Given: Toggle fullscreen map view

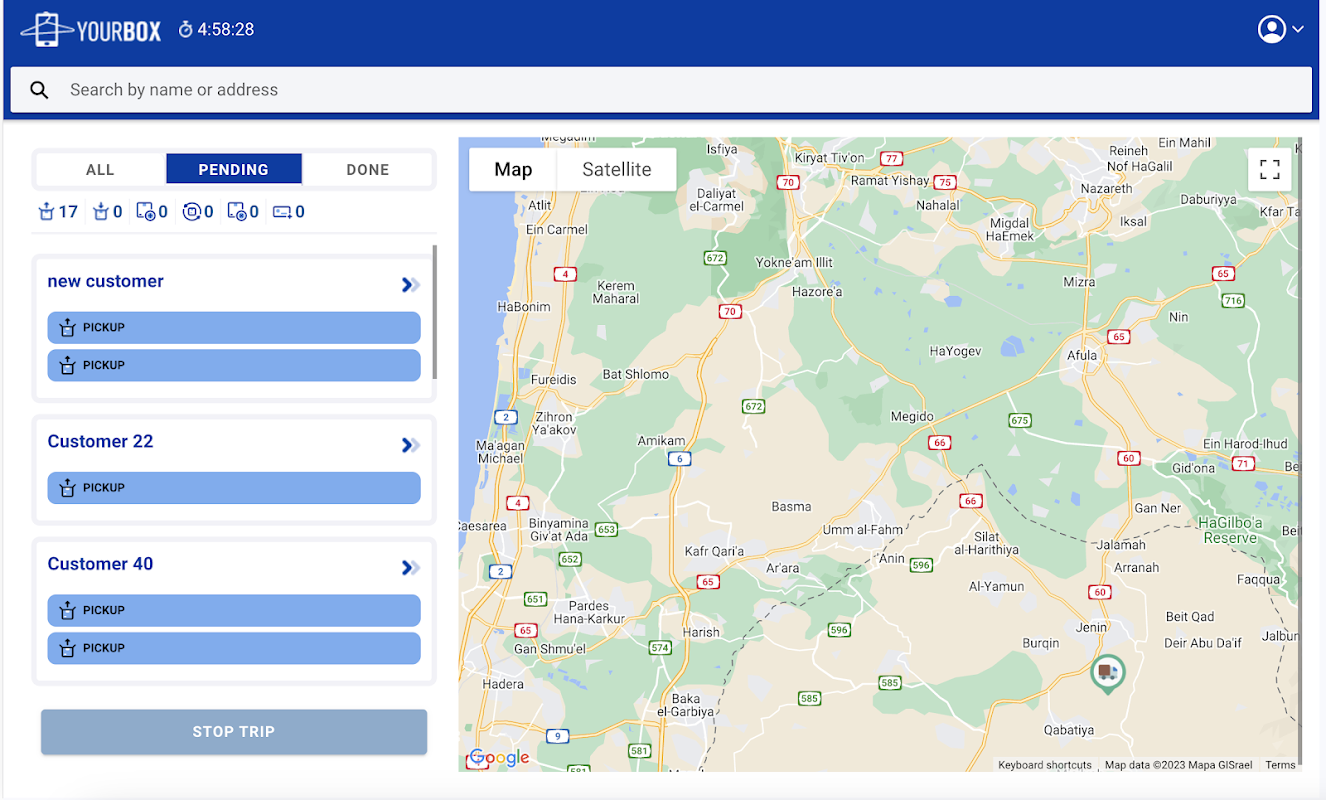Looking at the screenshot, I should pos(1270,169).
